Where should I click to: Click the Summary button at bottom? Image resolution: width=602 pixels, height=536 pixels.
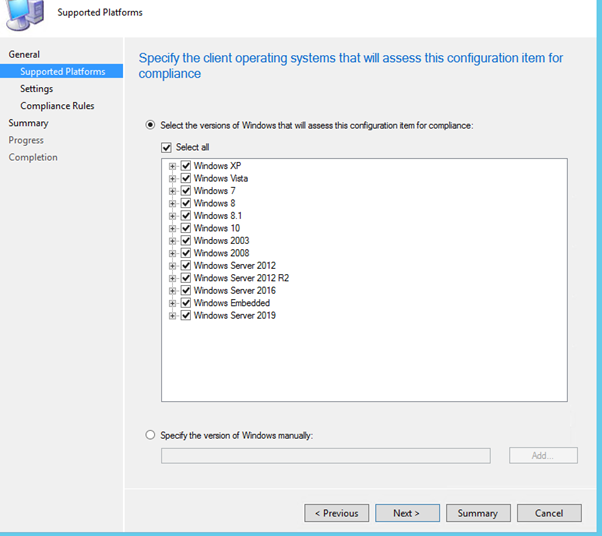click(478, 513)
